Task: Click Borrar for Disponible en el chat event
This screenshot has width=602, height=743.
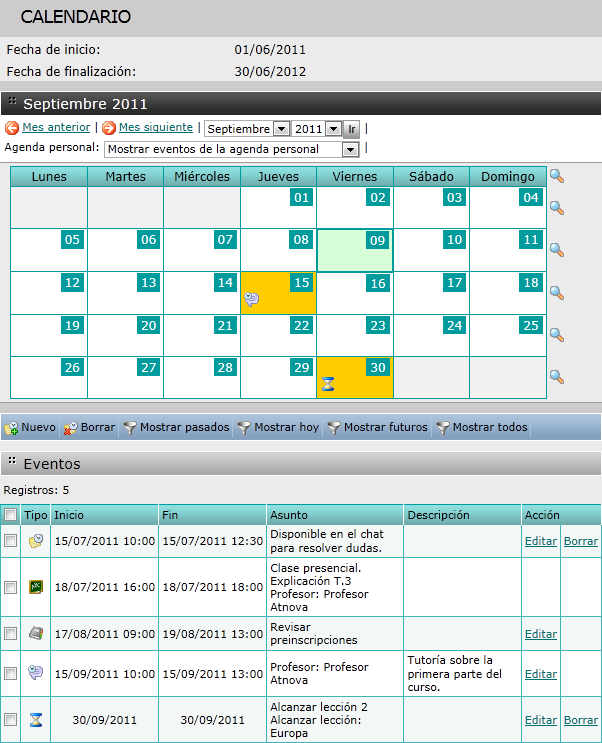Action: [x=581, y=541]
